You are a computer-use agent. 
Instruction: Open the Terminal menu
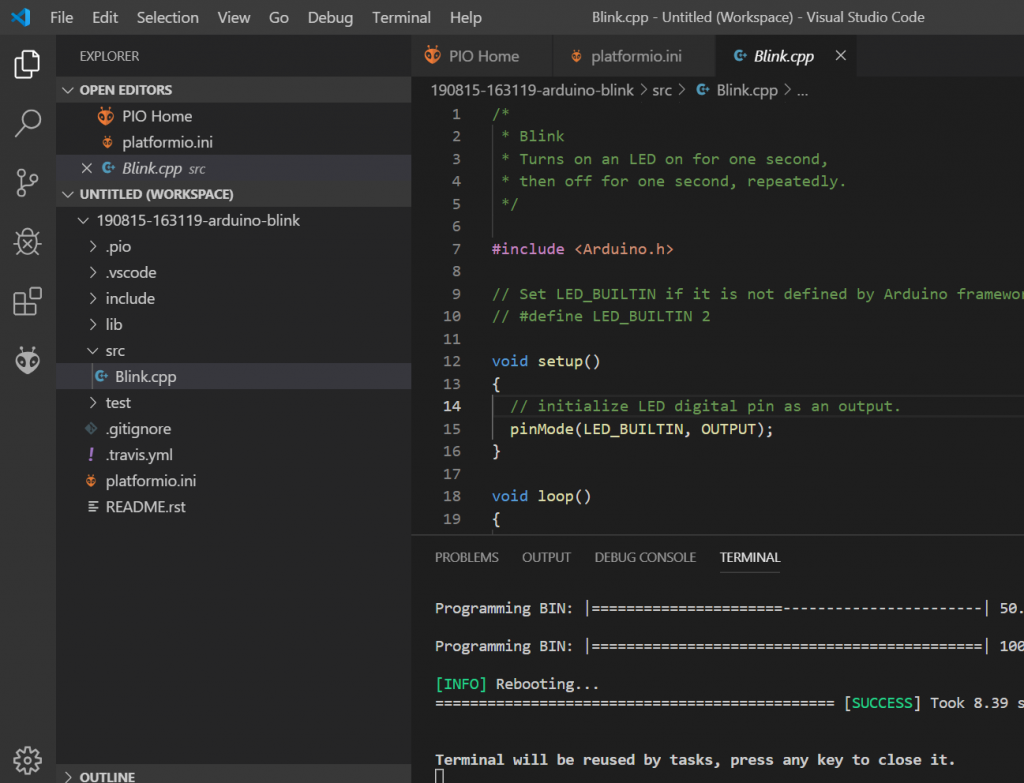(x=401, y=17)
